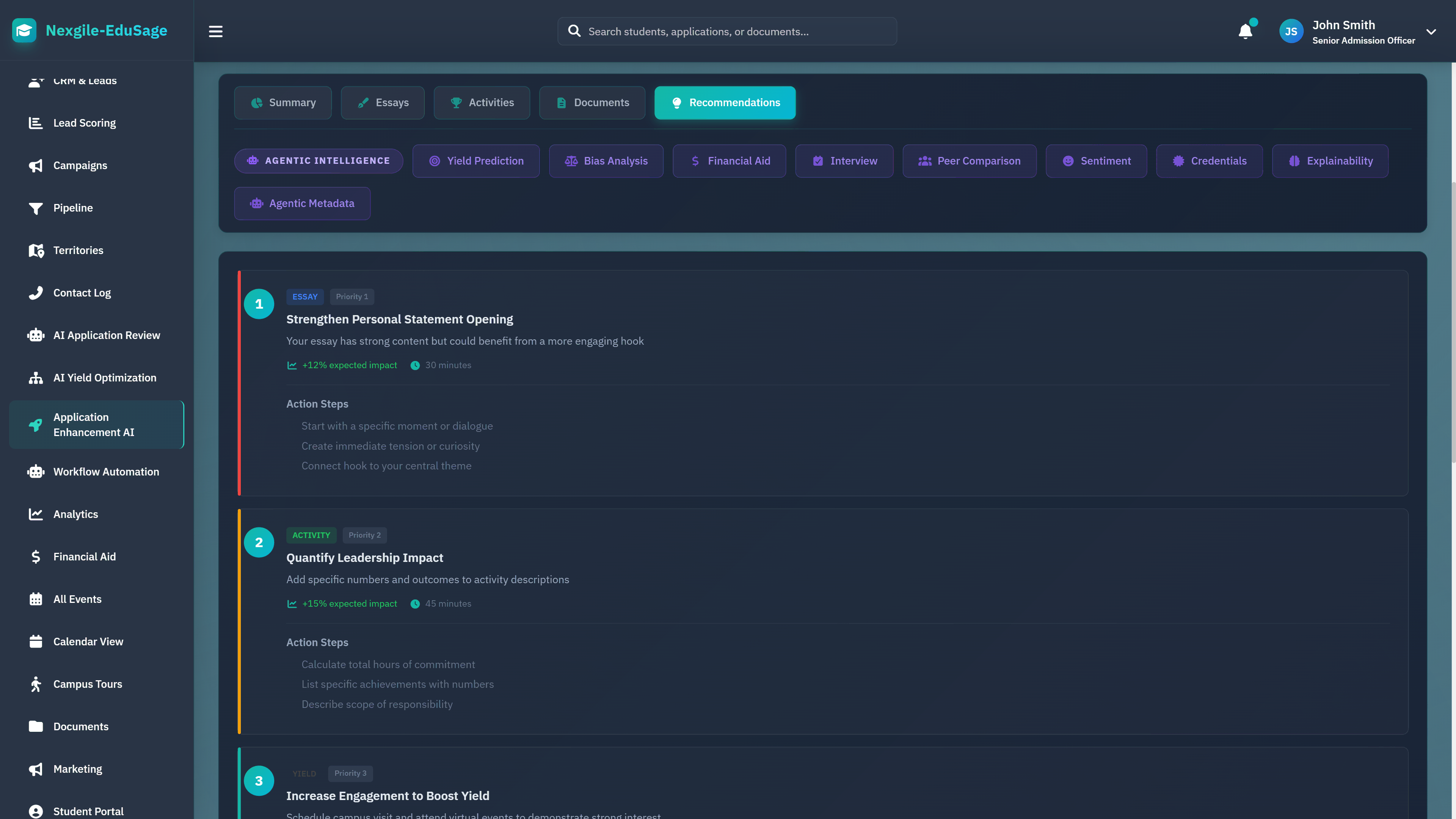This screenshot has height=819, width=1456.
Task: Toggle the hamburger sidebar menu
Action: [x=215, y=31]
